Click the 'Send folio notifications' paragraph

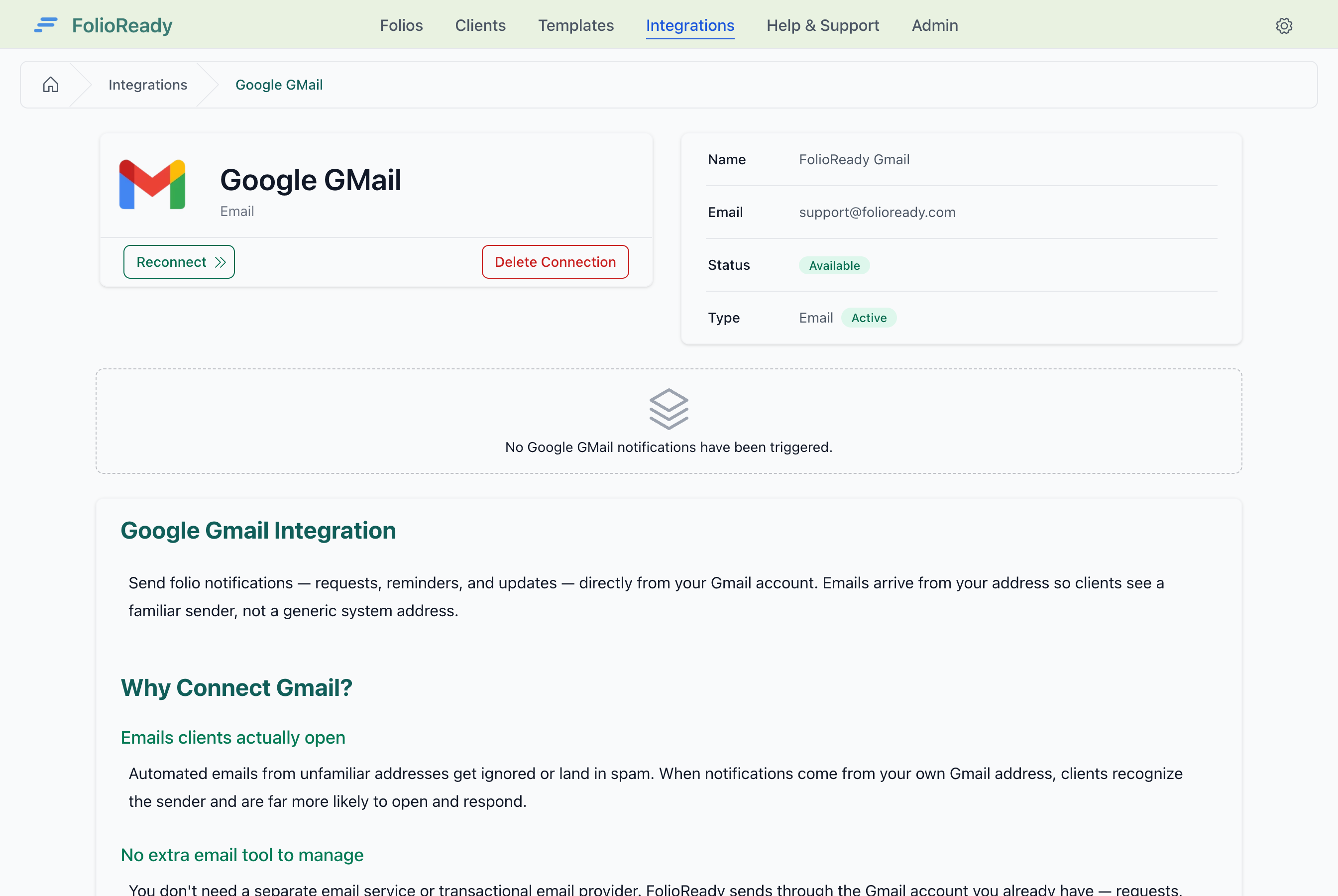[646, 596]
